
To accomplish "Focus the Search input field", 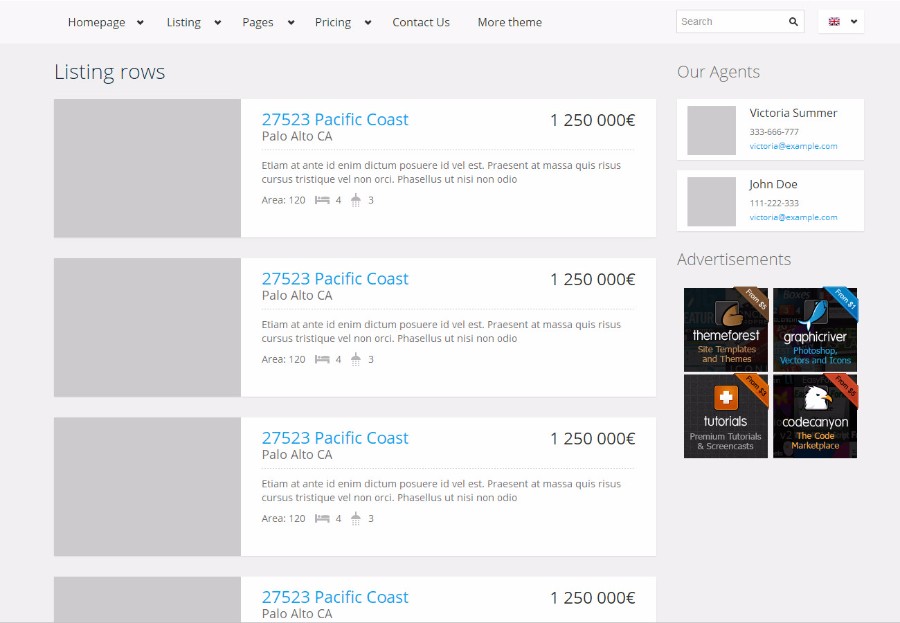I will (x=730, y=21).
